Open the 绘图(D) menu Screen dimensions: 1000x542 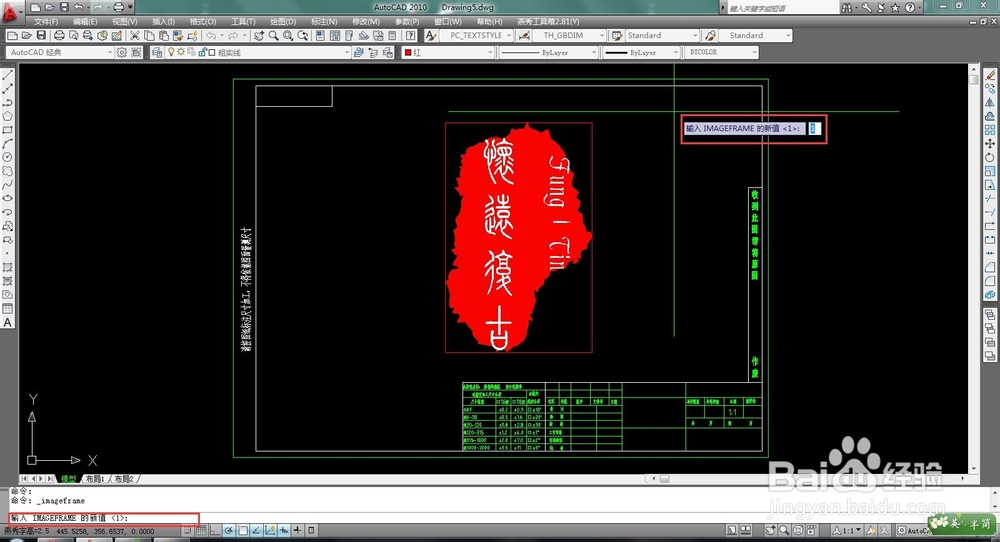(x=283, y=22)
